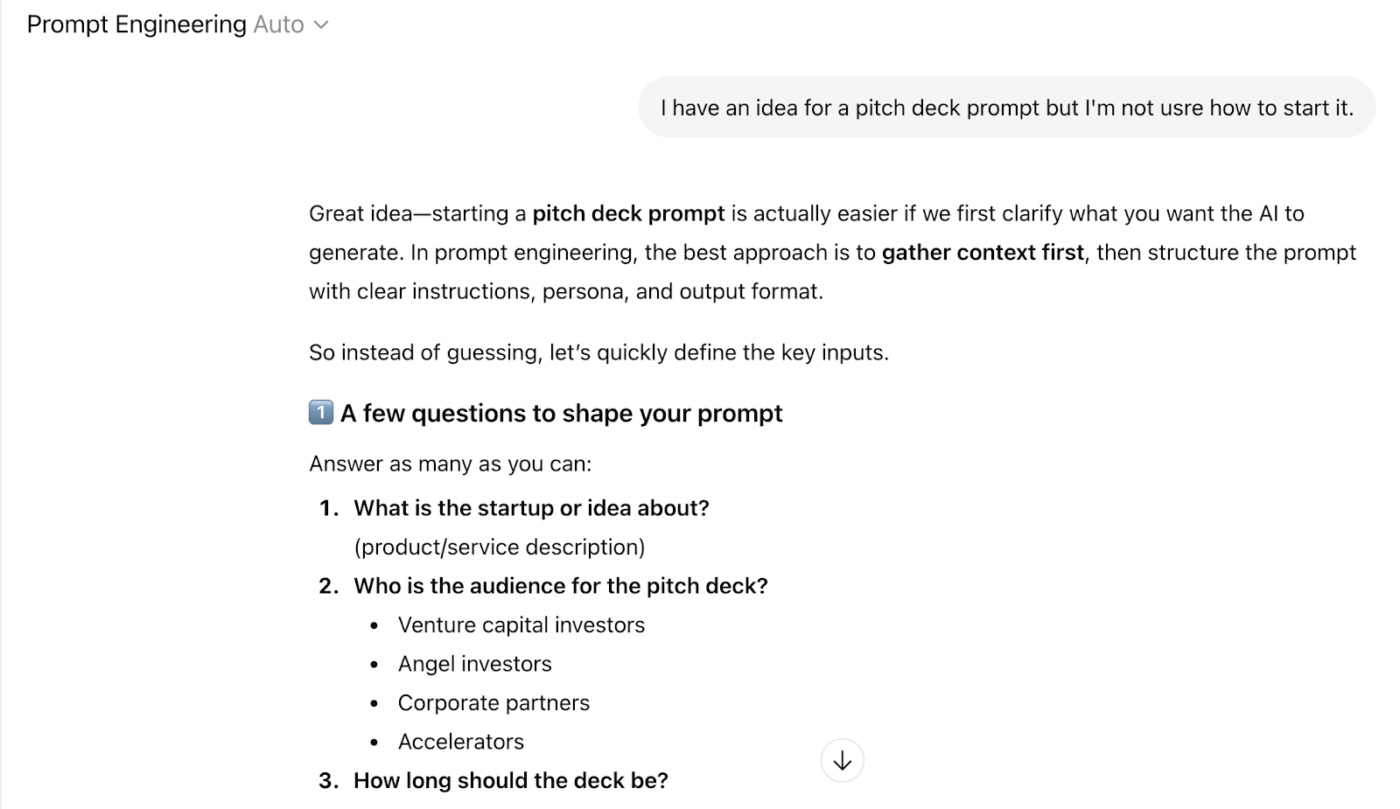Screen dimensions: 1400x809
Task: Click the Corporate partners list entry
Action: pyautogui.click(x=494, y=702)
